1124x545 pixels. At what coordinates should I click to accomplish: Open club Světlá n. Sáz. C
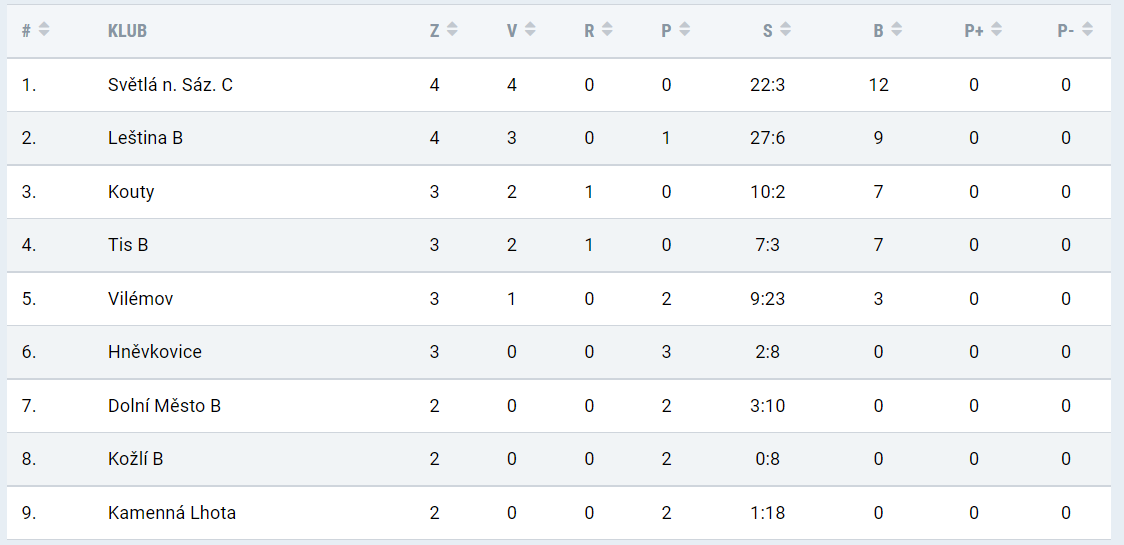click(x=171, y=85)
